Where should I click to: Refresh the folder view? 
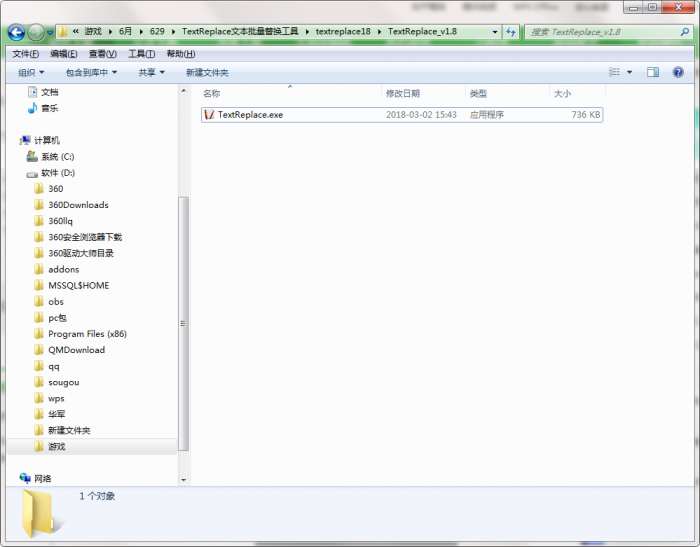pos(511,32)
